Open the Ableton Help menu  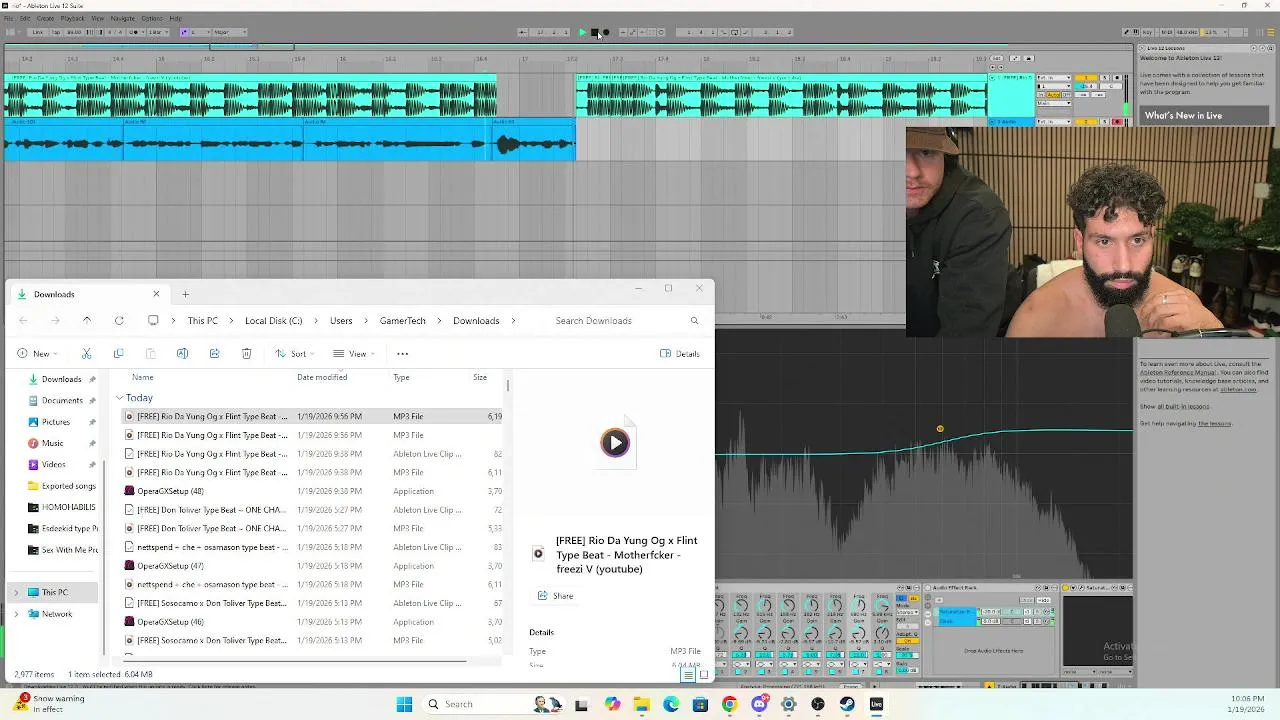click(175, 18)
